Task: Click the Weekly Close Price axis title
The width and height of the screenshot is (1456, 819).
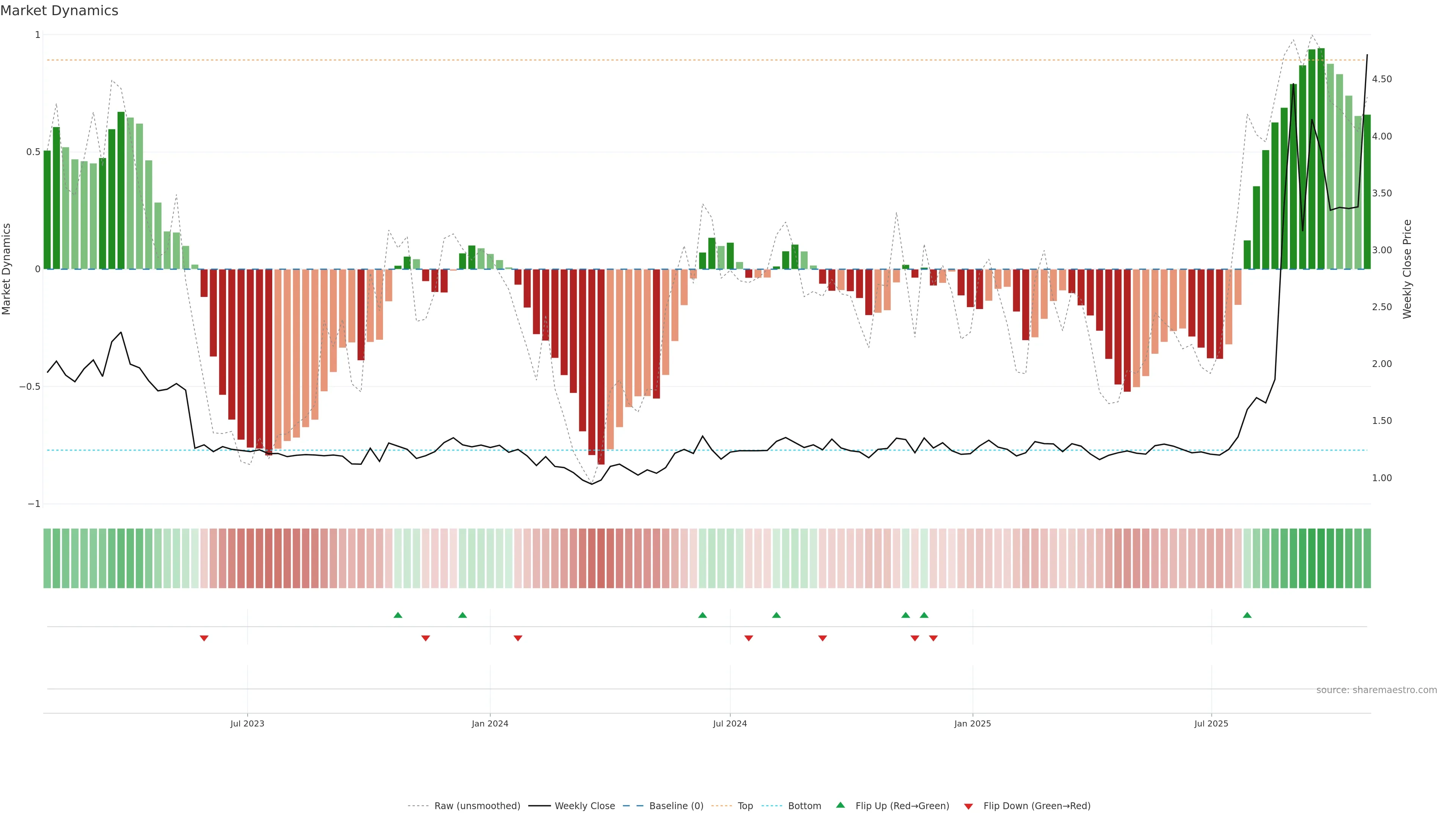Action: point(1407,269)
